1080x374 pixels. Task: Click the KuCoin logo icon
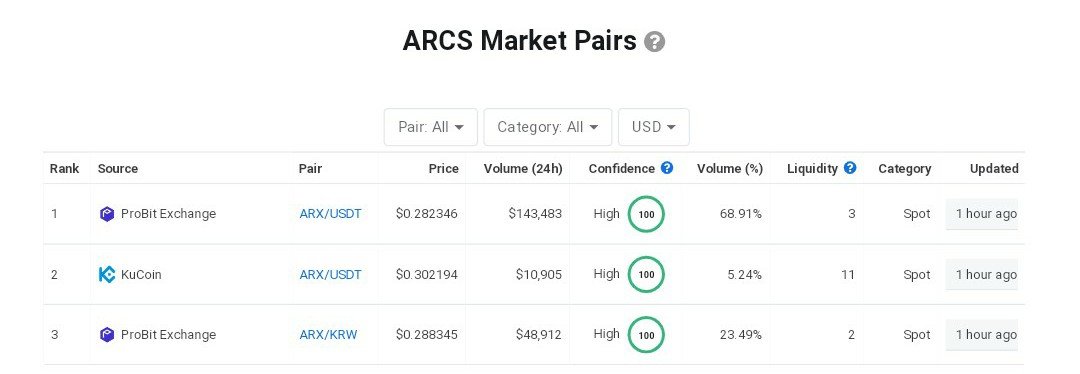pyautogui.click(x=107, y=275)
